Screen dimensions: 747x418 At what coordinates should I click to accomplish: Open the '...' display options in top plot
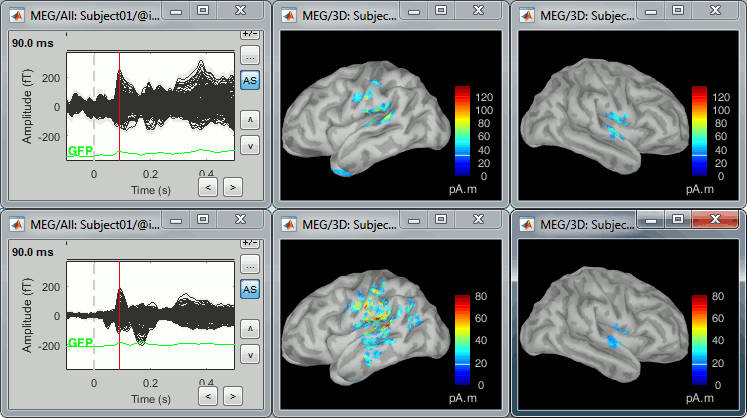pyautogui.click(x=249, y=55)
